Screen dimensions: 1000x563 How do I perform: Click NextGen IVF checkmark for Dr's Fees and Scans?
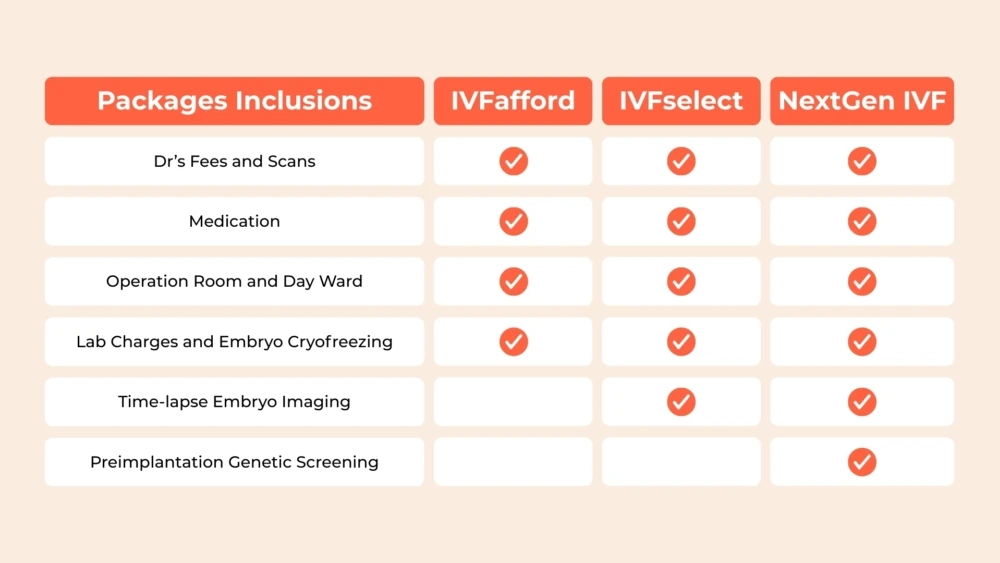(x=862, y=161)
